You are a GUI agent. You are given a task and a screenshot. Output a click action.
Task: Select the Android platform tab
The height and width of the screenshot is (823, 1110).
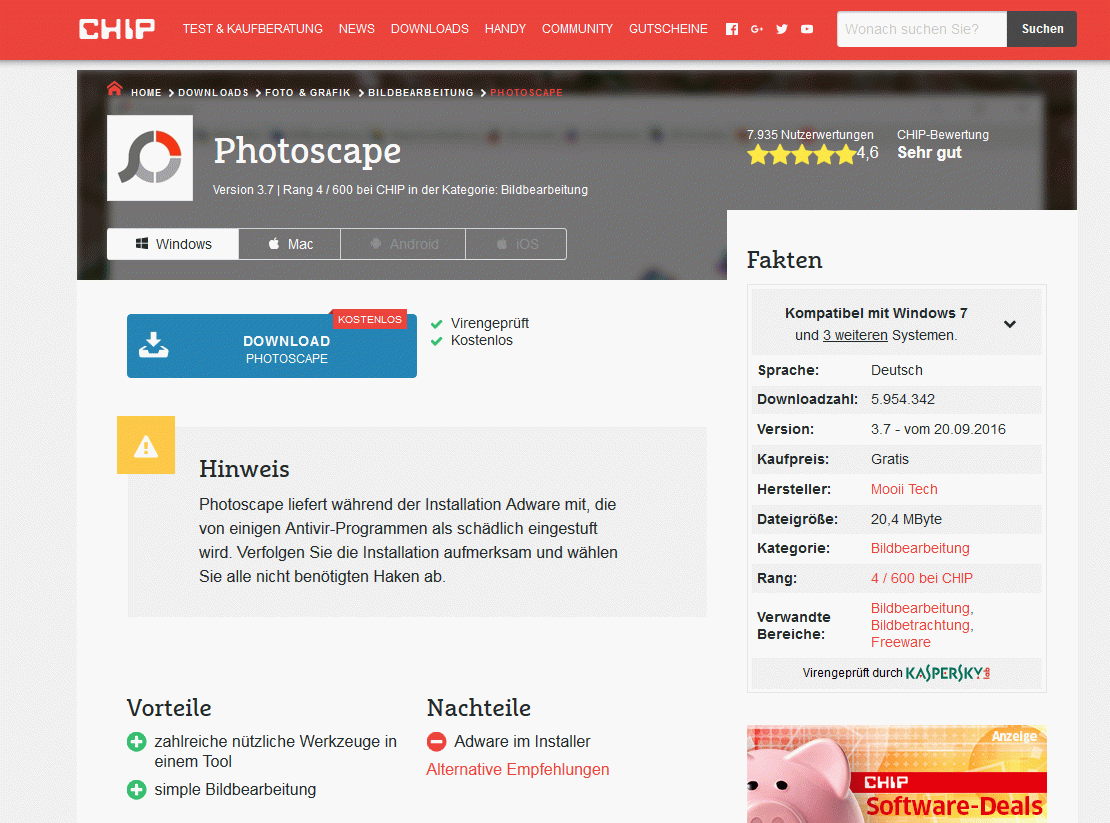click(404, 244)
